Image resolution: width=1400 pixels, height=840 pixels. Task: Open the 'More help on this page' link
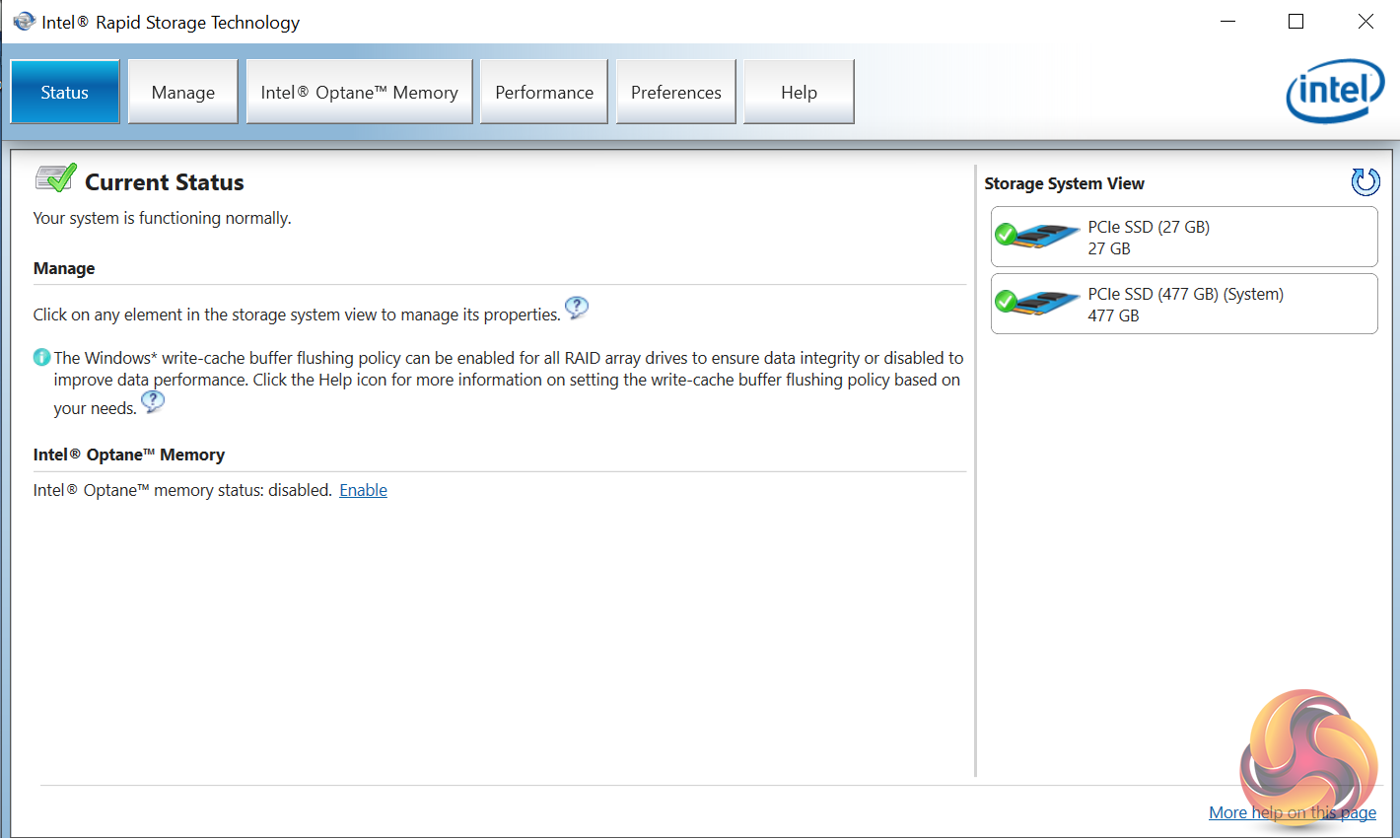coord(1293,812)
